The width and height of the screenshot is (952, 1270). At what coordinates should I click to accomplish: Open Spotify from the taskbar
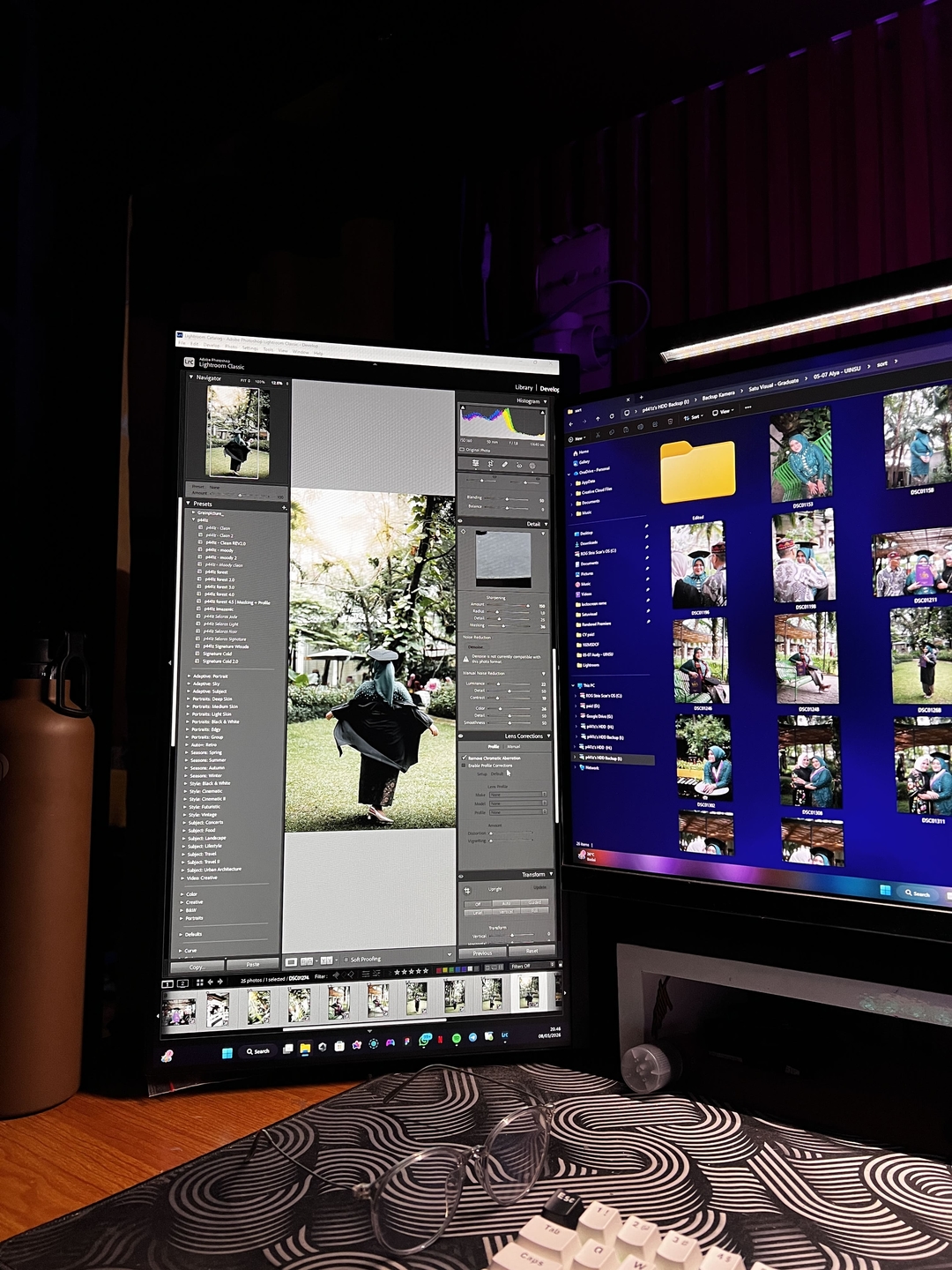pos(457,1038)
